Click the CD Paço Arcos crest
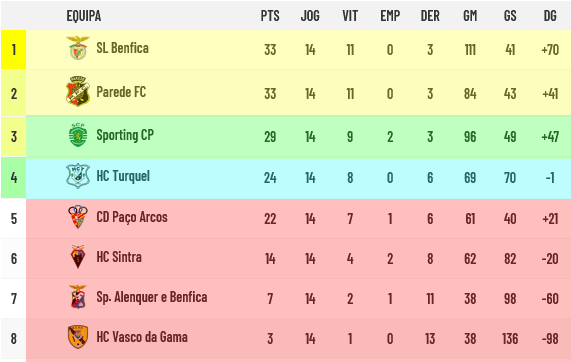 click(x=78, y=217)
